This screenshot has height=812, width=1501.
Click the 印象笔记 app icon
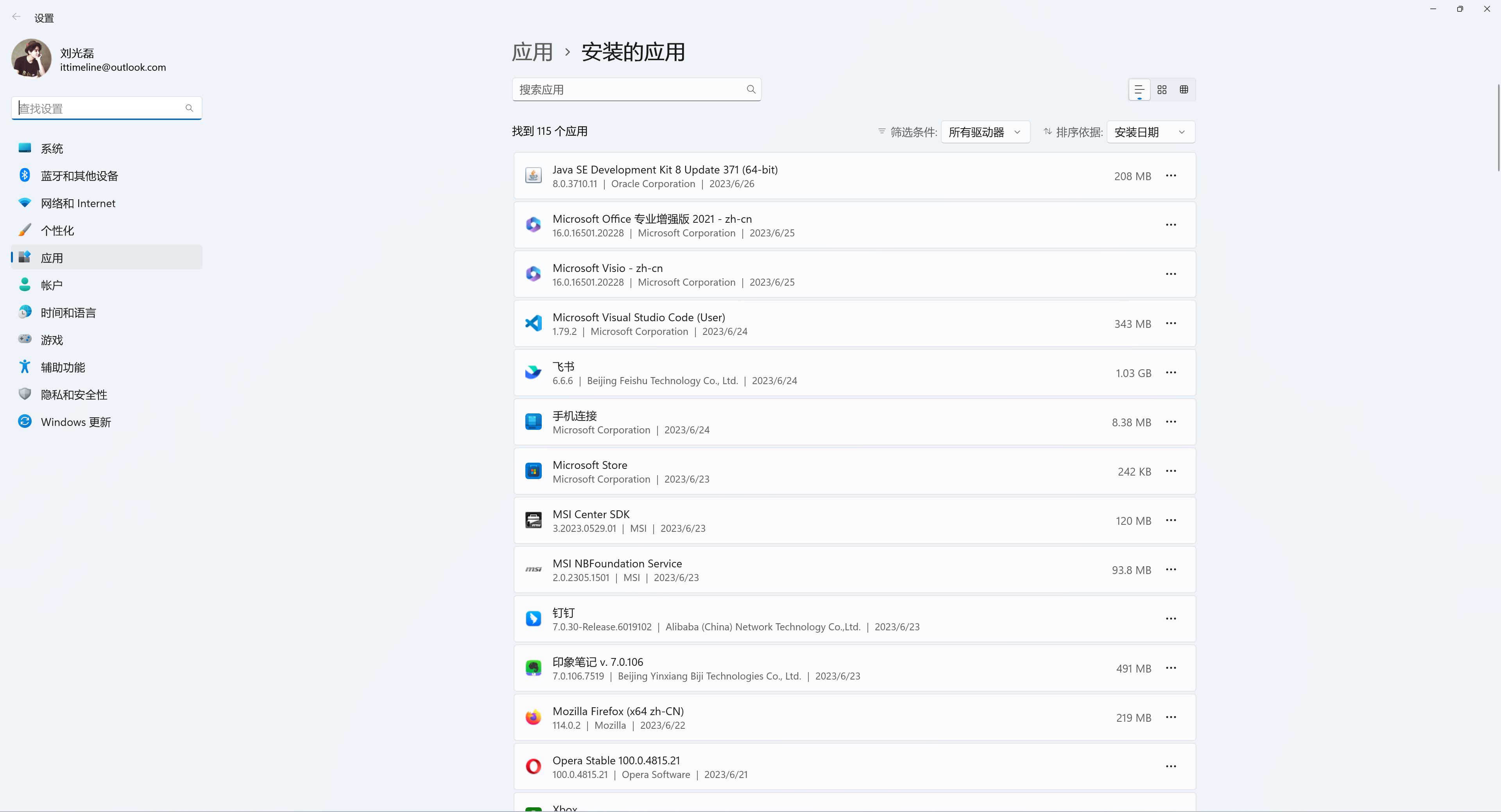point(533,667)
